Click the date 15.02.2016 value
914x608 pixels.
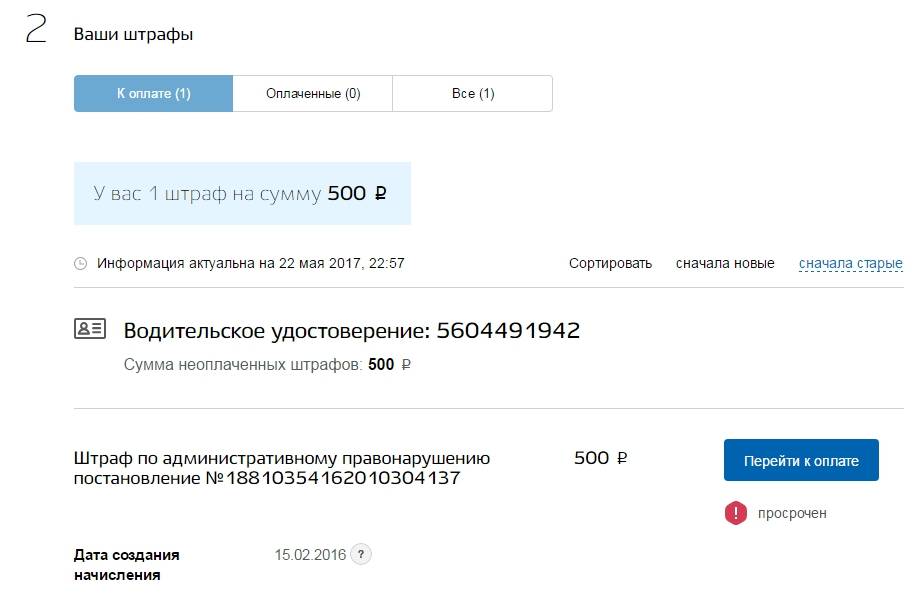[310, 554]
